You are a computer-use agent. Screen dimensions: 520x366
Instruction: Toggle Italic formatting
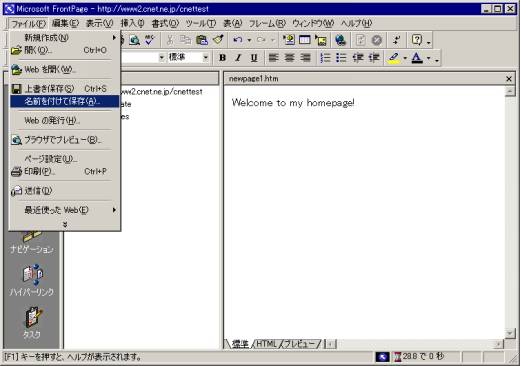point(238,58)
